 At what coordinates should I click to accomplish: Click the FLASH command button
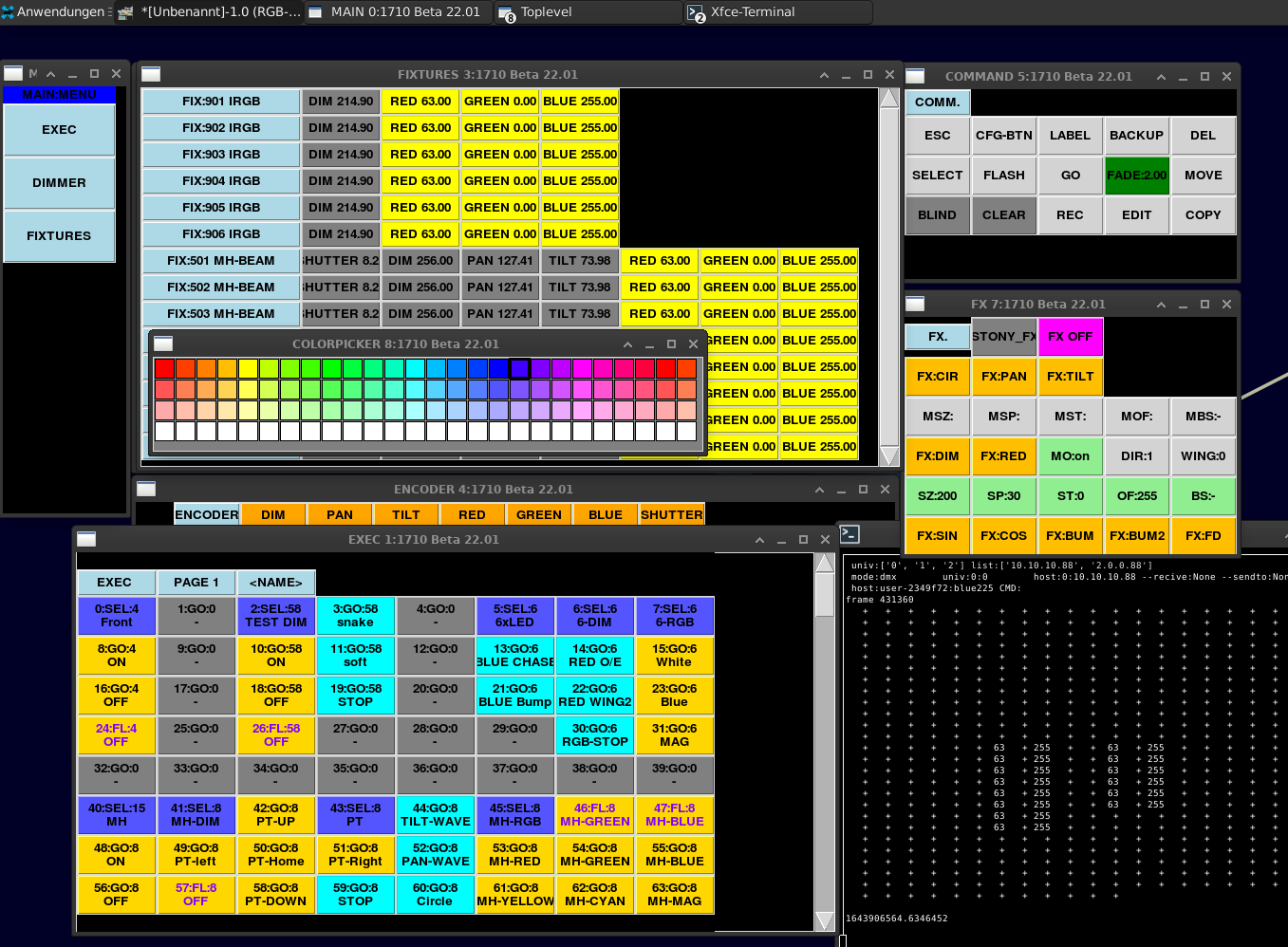pyautogui.click(x=1004, y=176)
